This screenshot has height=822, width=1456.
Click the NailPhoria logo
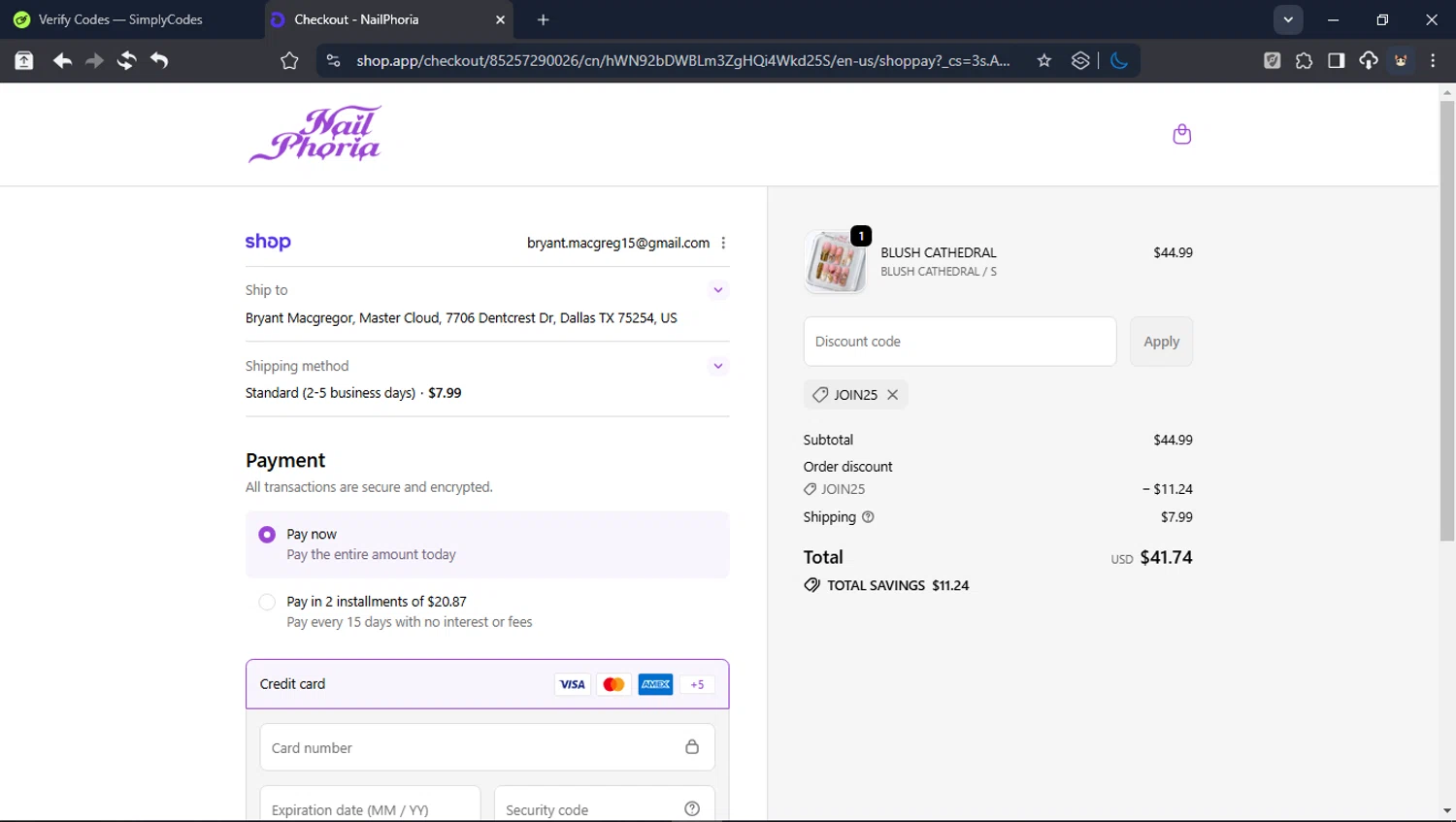coord(315,134)
